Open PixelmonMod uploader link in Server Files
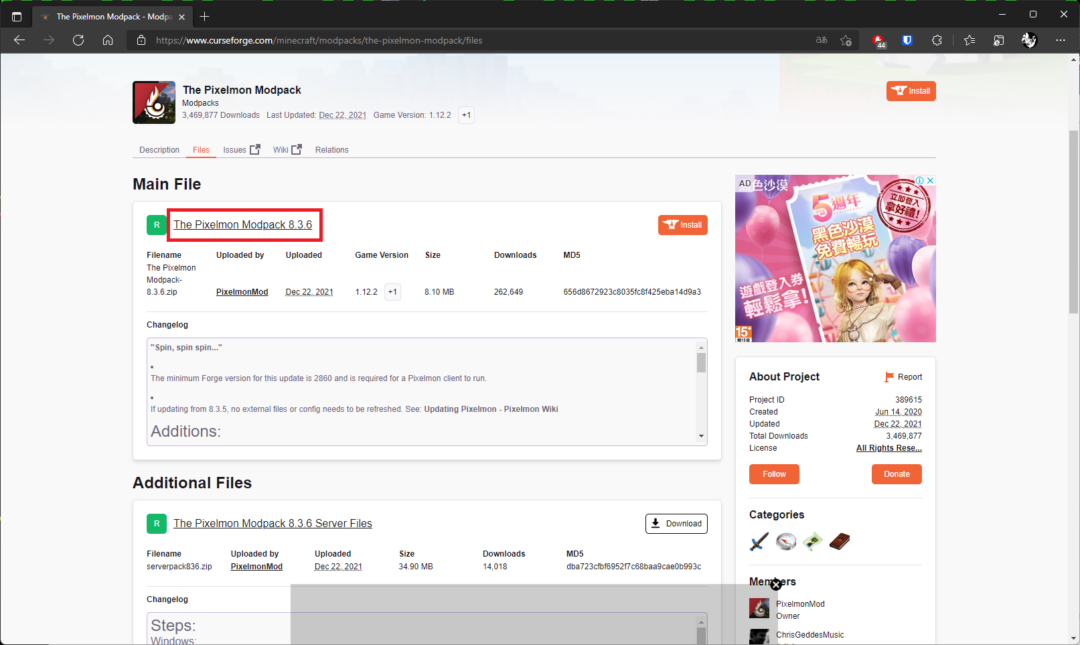This screenshot has height=645, width=1080. pos(256,566)
